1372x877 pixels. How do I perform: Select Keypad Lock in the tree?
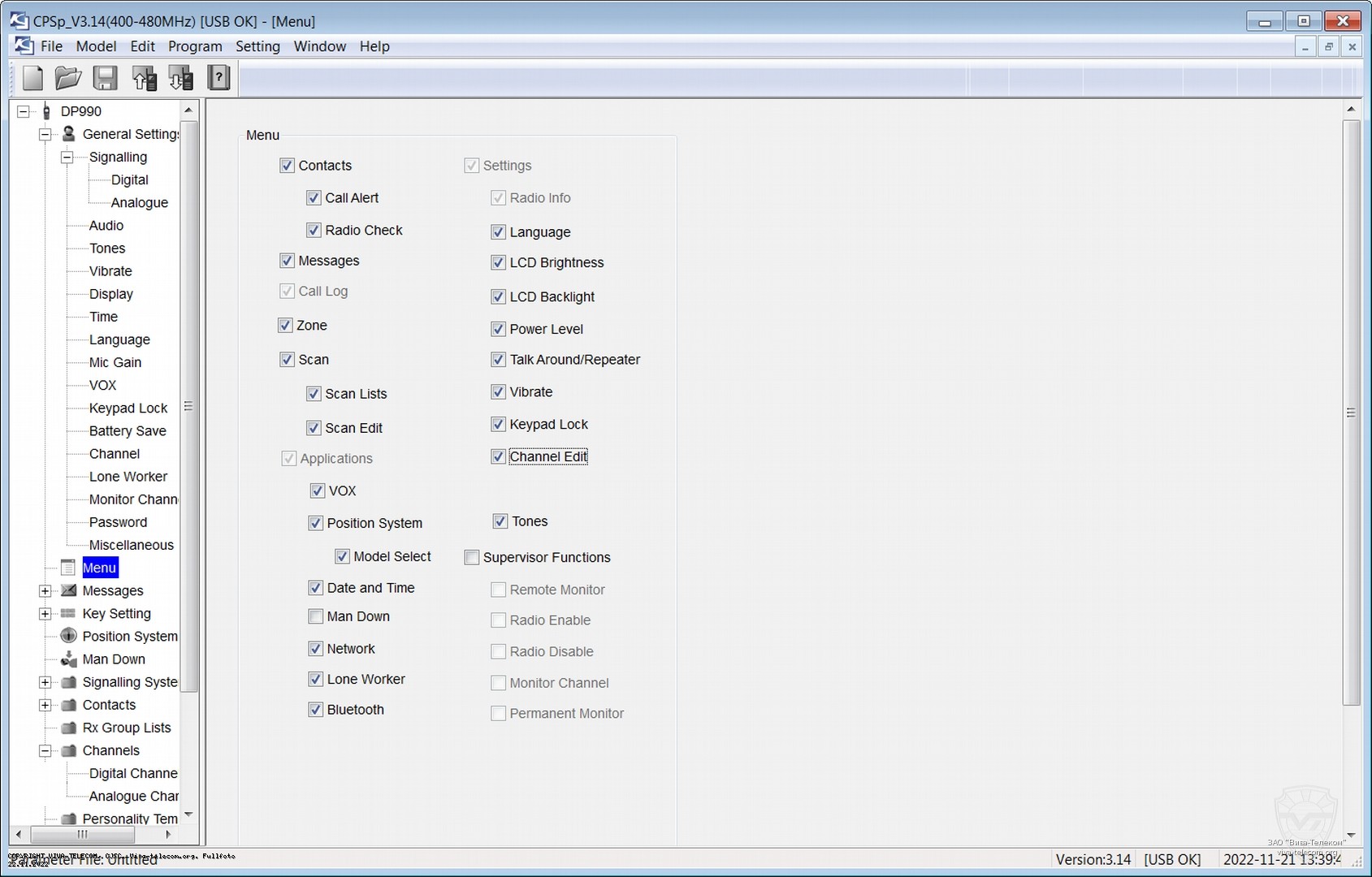click(x=128, y=408)
